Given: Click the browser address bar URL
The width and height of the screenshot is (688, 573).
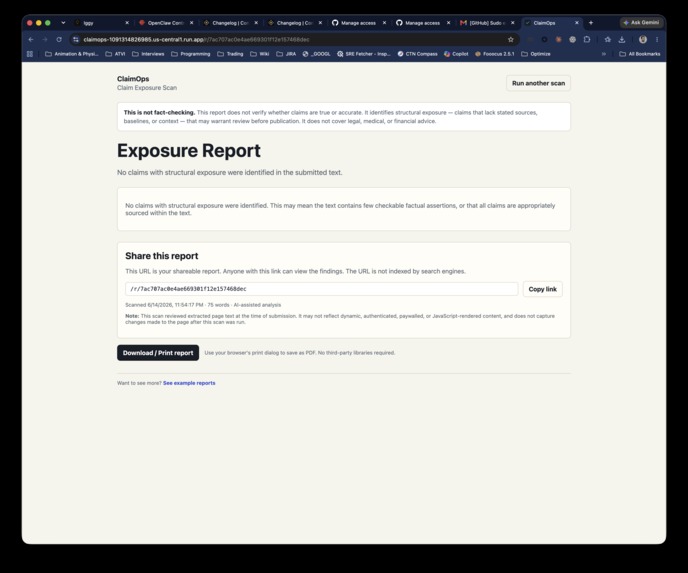Looking at the screenshot, I should pos(196,39).
